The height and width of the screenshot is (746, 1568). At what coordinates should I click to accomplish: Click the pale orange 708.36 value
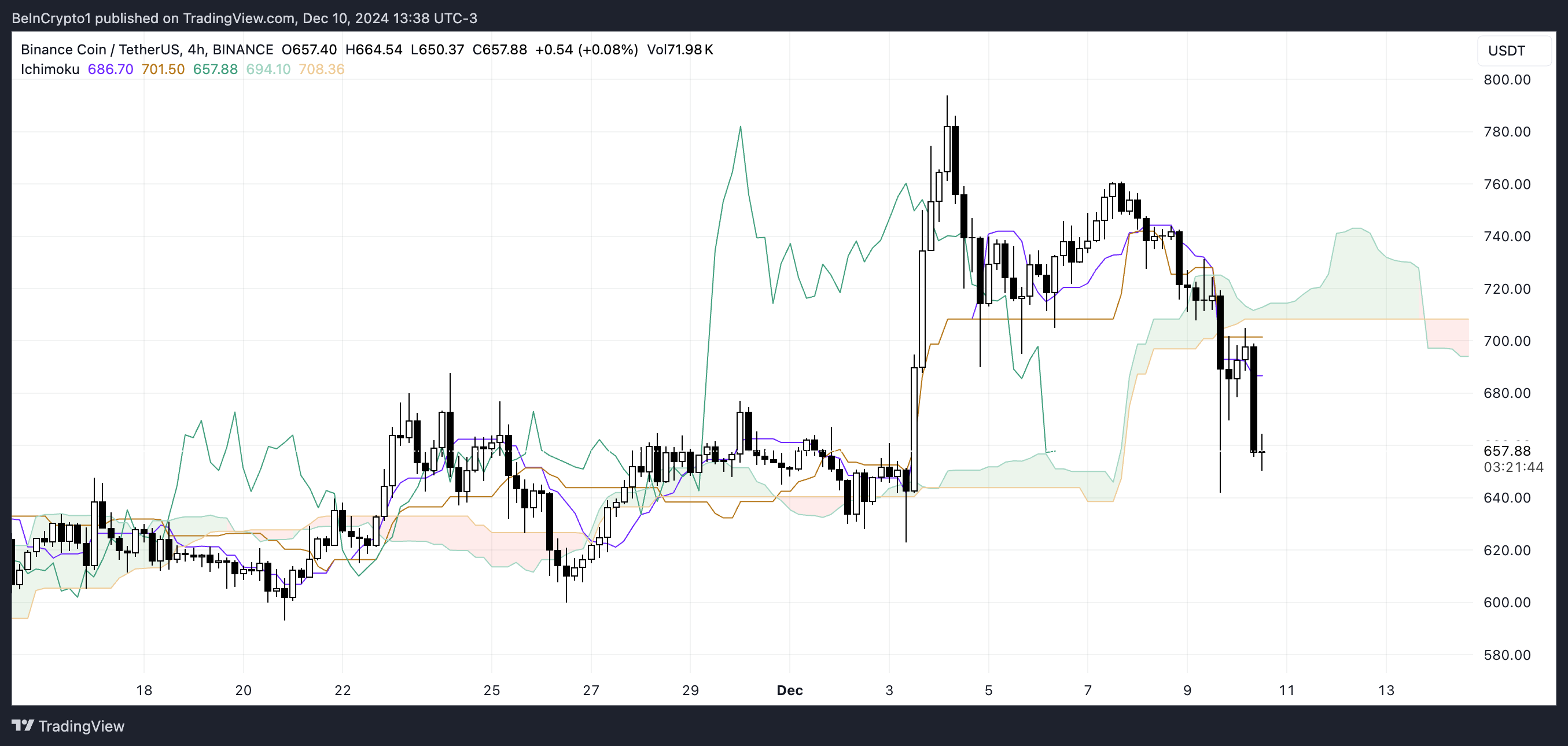321,69
